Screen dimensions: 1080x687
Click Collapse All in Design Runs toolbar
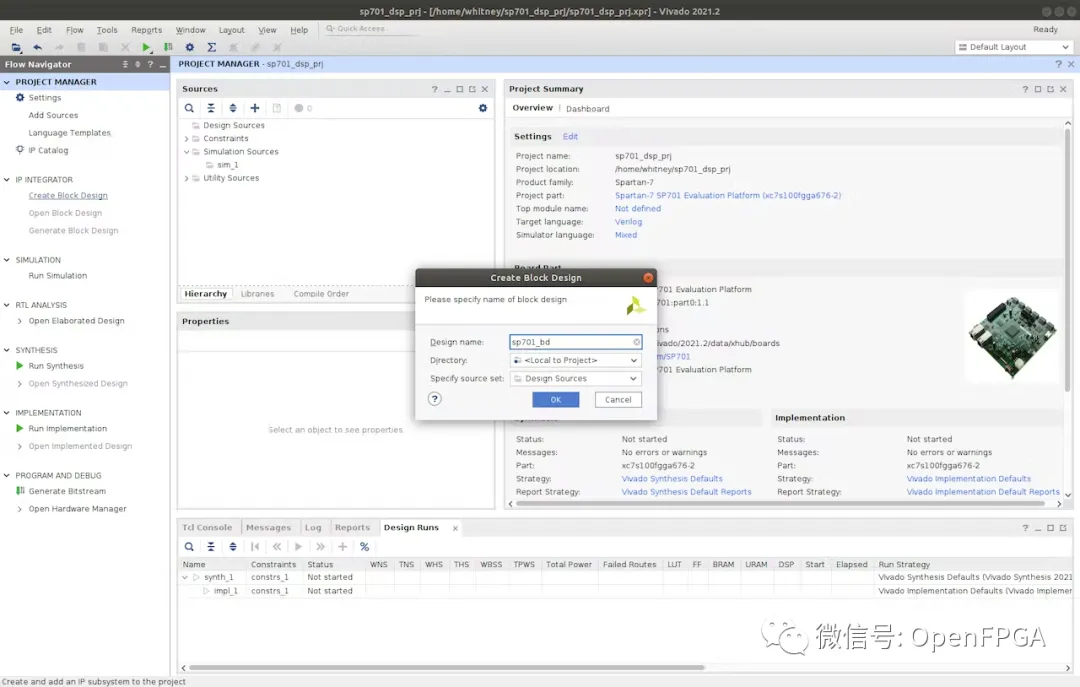[x=211, y=546]
